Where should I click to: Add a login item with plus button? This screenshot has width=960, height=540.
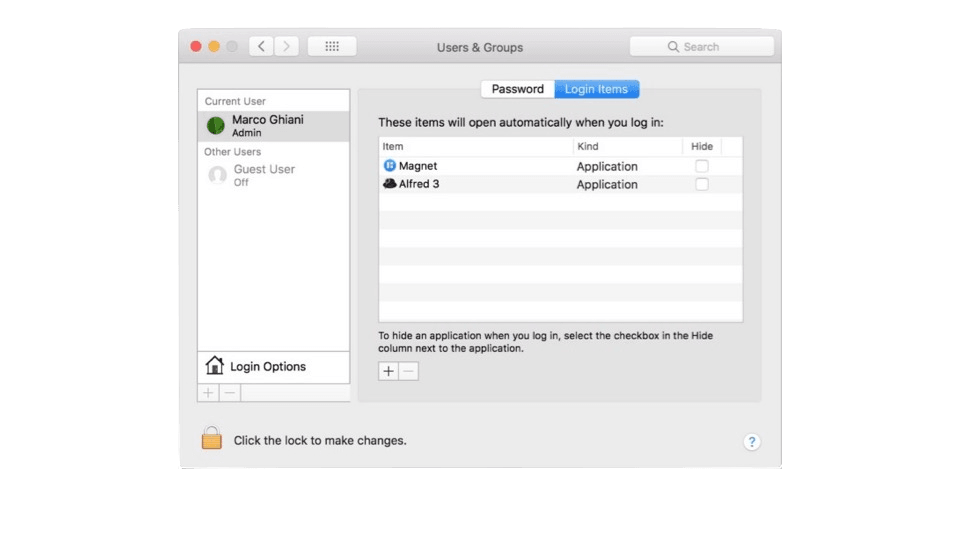tap(388, 371)
